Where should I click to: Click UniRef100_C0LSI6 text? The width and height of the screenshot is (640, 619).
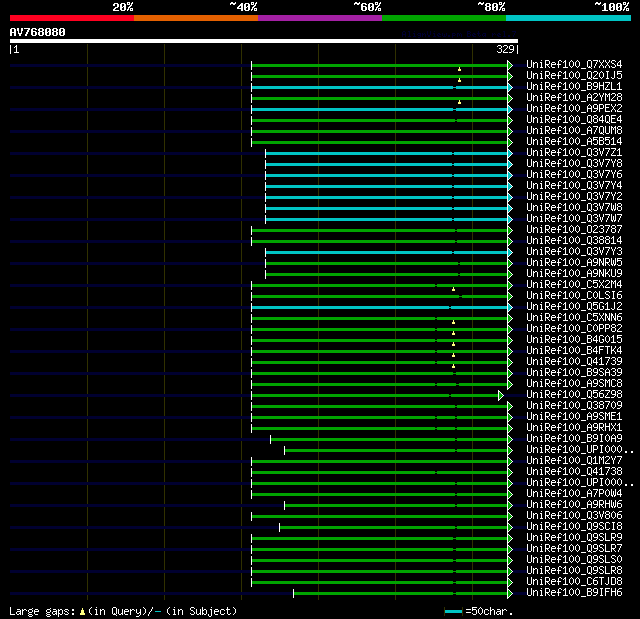coord(574,296)
